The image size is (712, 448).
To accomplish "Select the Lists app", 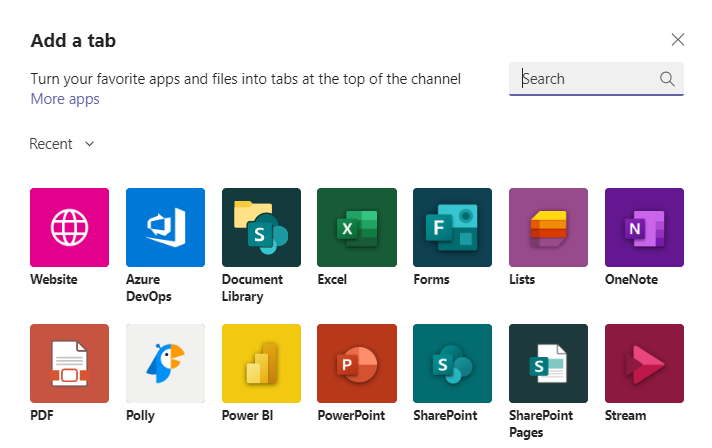I will pyautogui.click(x=548, y=227).
